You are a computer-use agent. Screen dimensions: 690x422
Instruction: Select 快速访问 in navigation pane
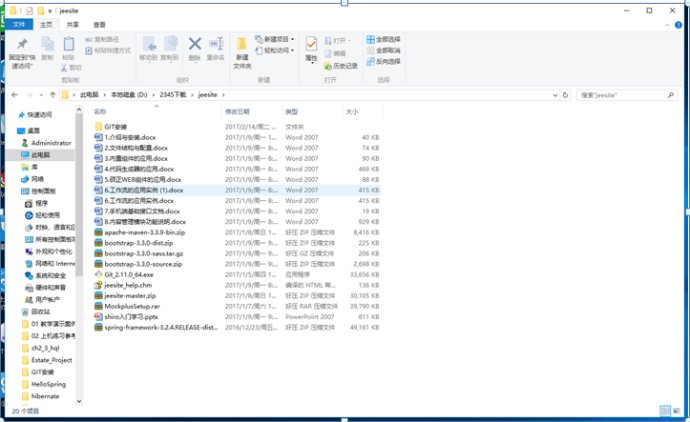point(39,115)
